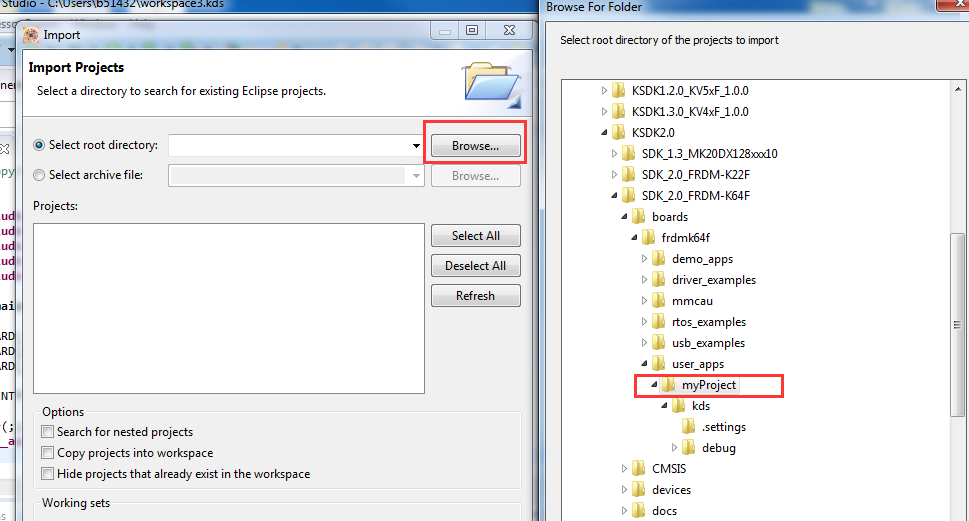Expand the rtos_examples folder
969x521 pixels.
pyautogui.click(x=645, y=321)
